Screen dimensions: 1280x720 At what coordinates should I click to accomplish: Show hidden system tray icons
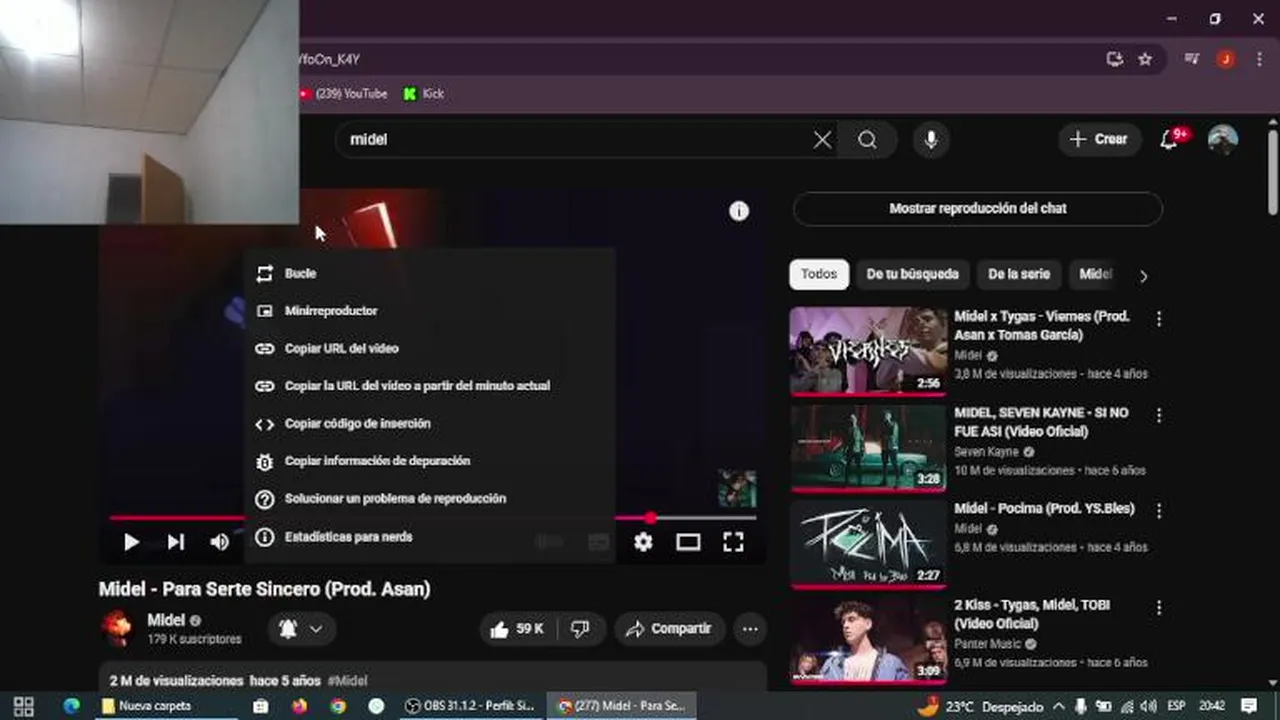[x=1058, y=706]
